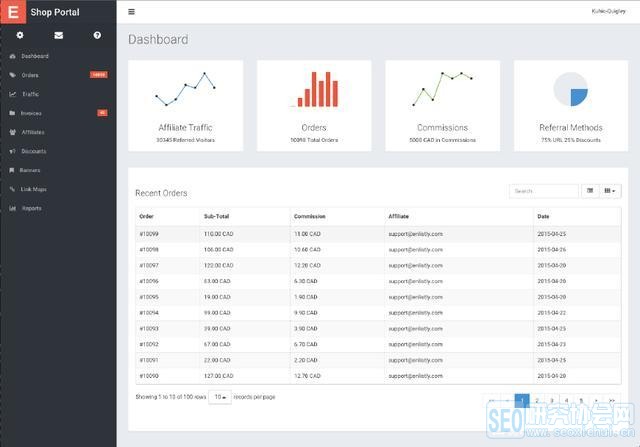Toggle the sidebar with the hamburger icon
640x447 pixels.
[131, 12]
